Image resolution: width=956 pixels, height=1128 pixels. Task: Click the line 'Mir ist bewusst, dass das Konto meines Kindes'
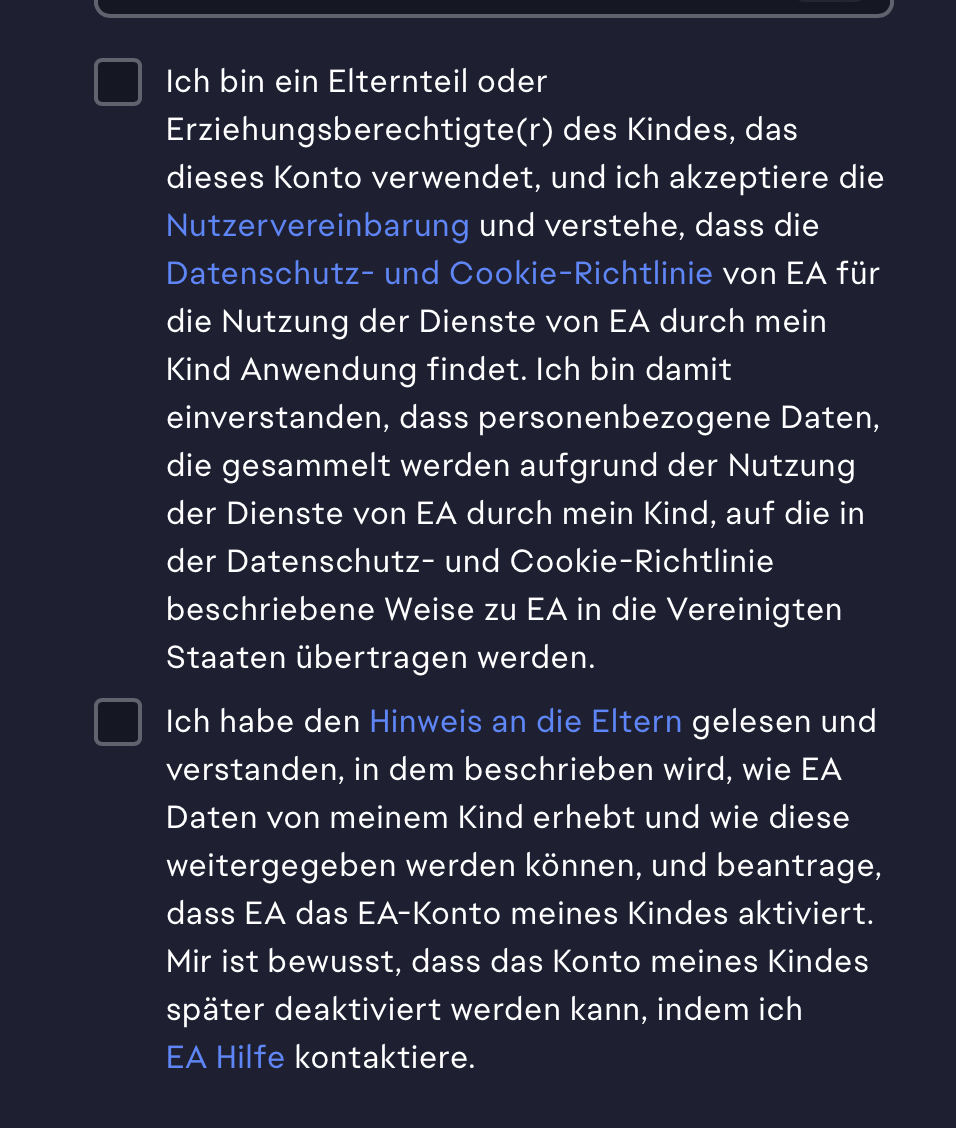pos(516,962)
